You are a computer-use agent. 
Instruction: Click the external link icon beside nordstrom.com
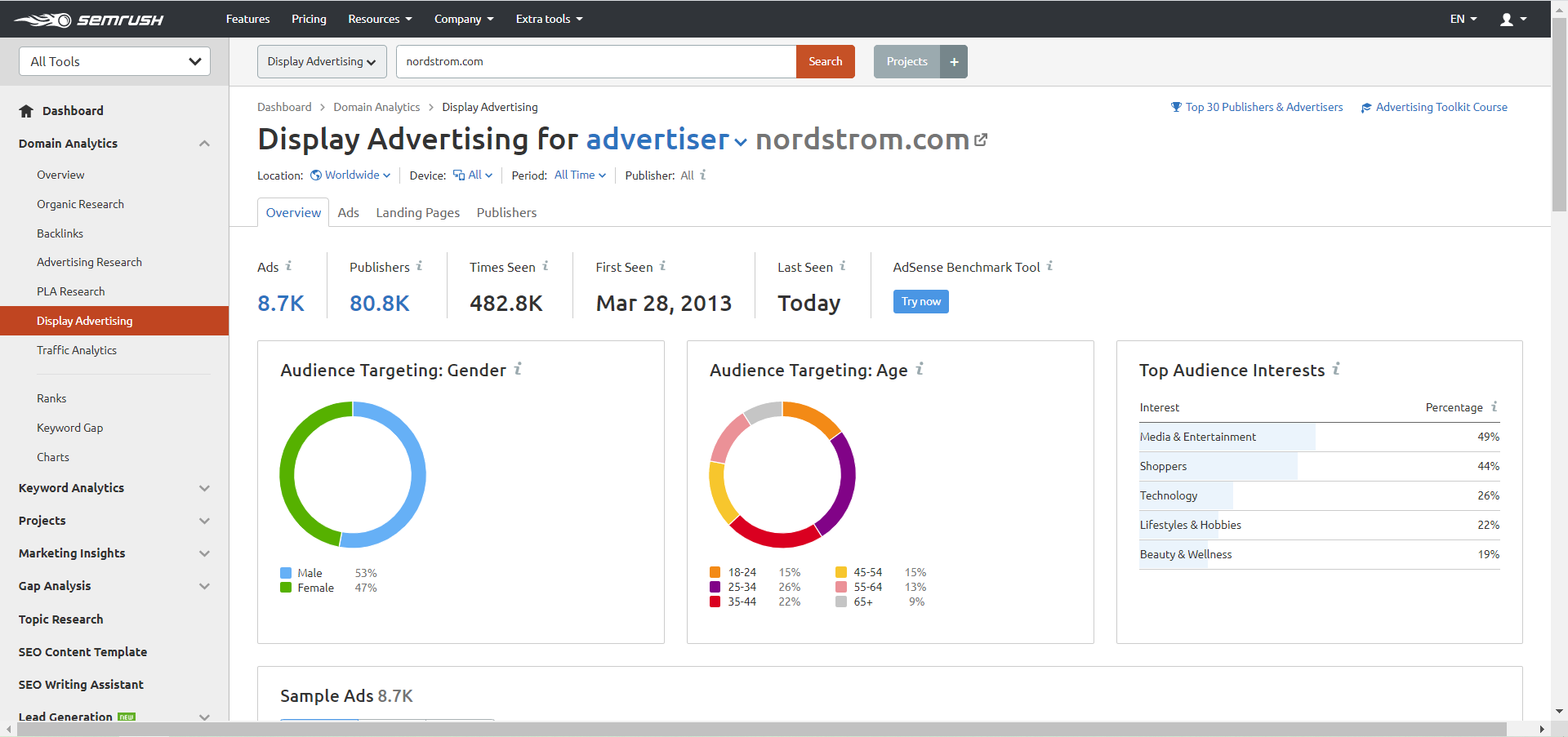[x=981, y=140]
